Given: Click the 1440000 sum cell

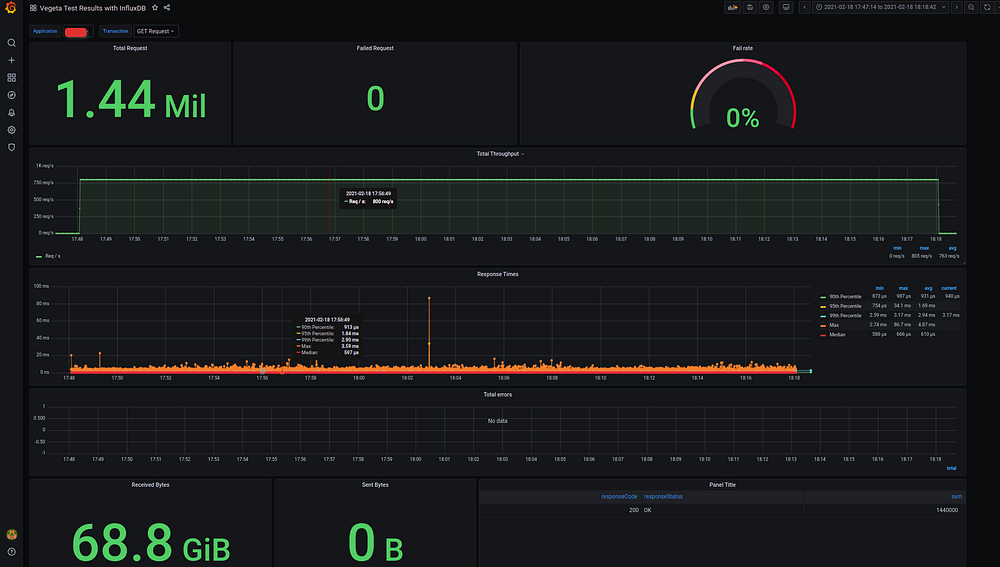Looking at the screenshot, I should pos(946,510).
